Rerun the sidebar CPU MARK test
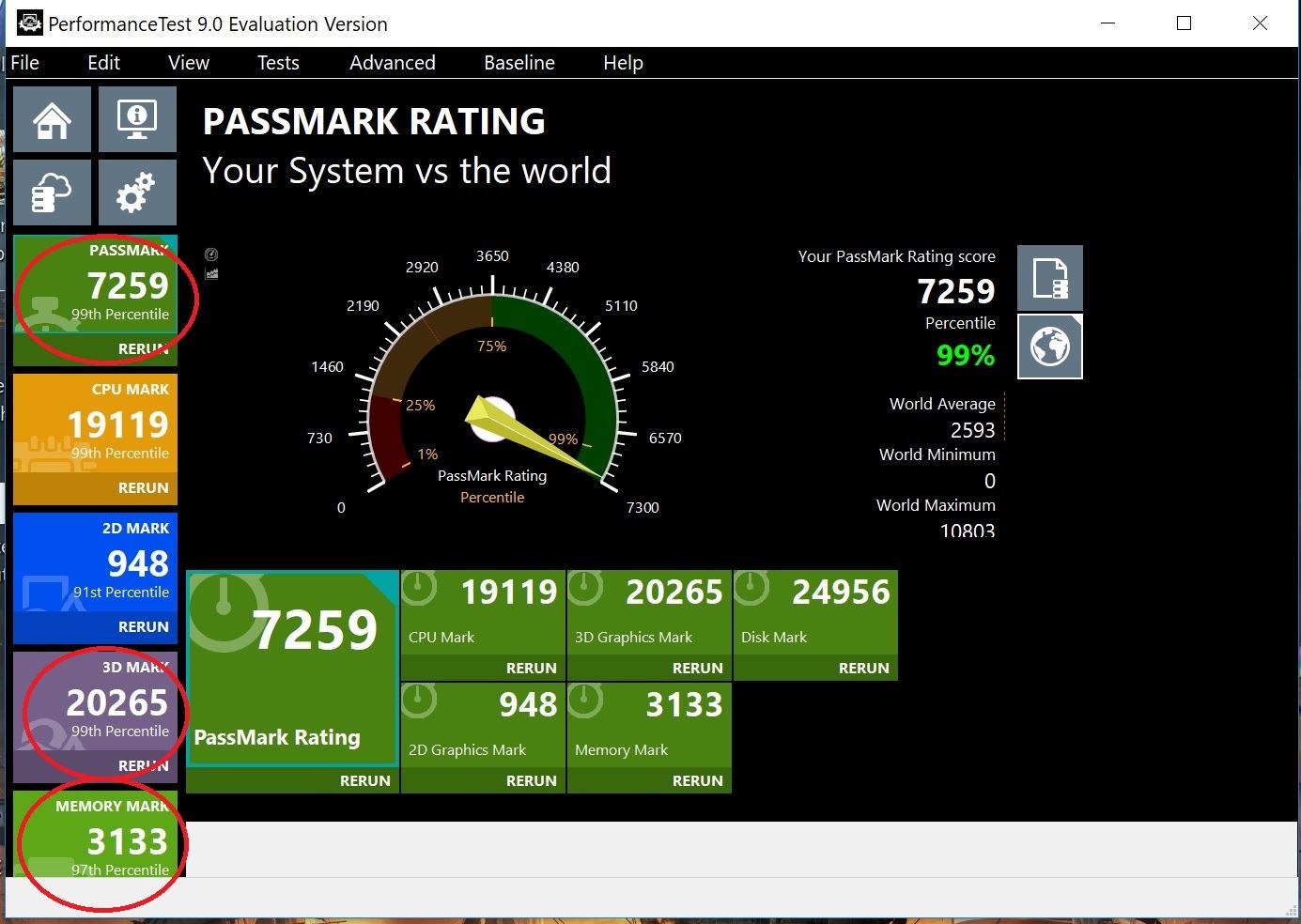The image size is (1301, 924). tap(143, 488)
